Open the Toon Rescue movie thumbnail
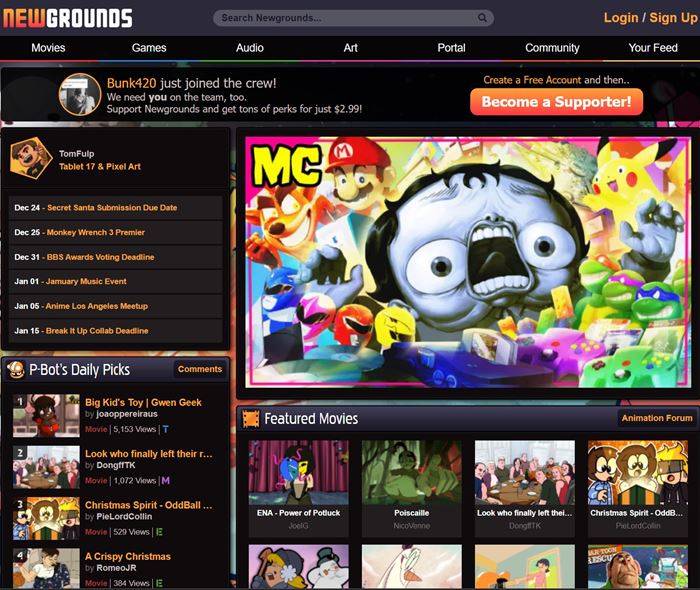700x590 pixels. click(638, 567)
